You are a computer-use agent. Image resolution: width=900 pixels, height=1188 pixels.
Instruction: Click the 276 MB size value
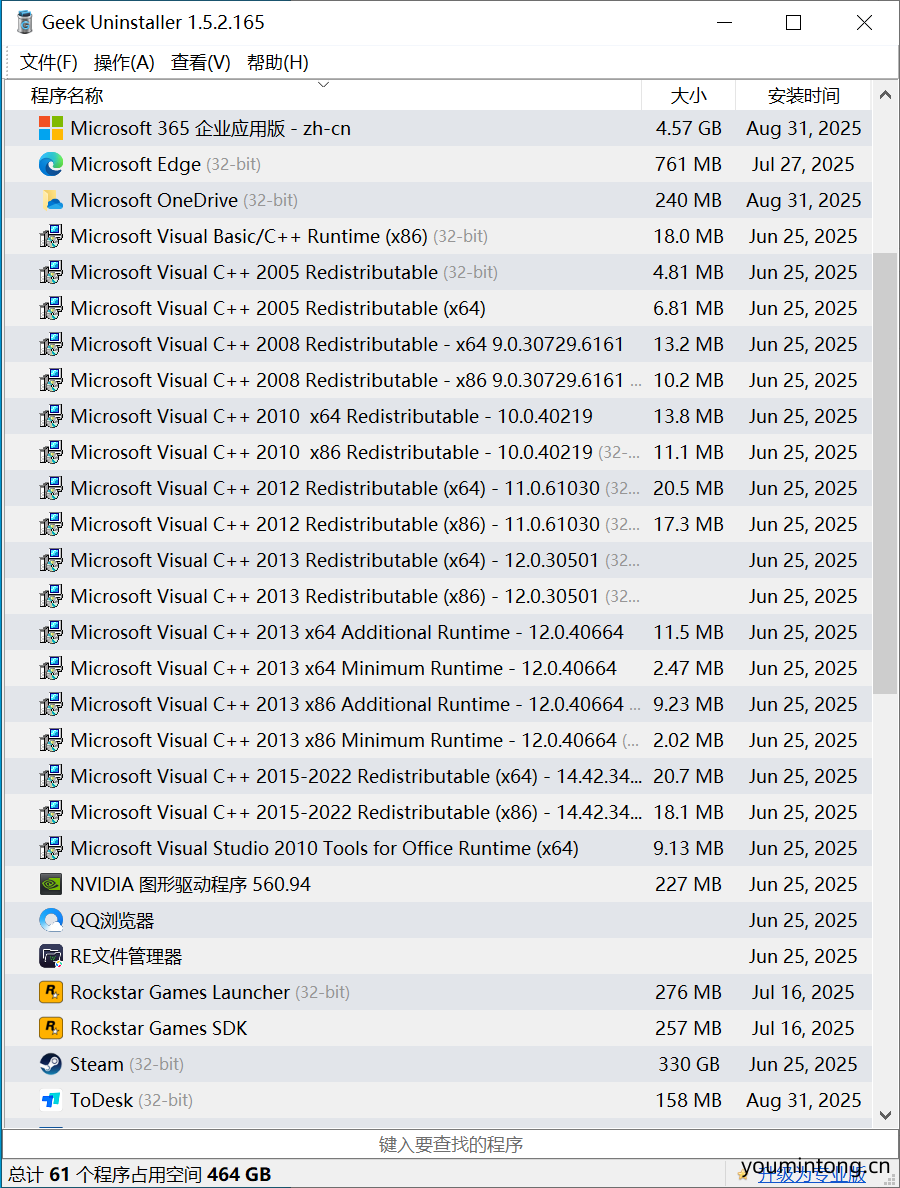(689, 992)
